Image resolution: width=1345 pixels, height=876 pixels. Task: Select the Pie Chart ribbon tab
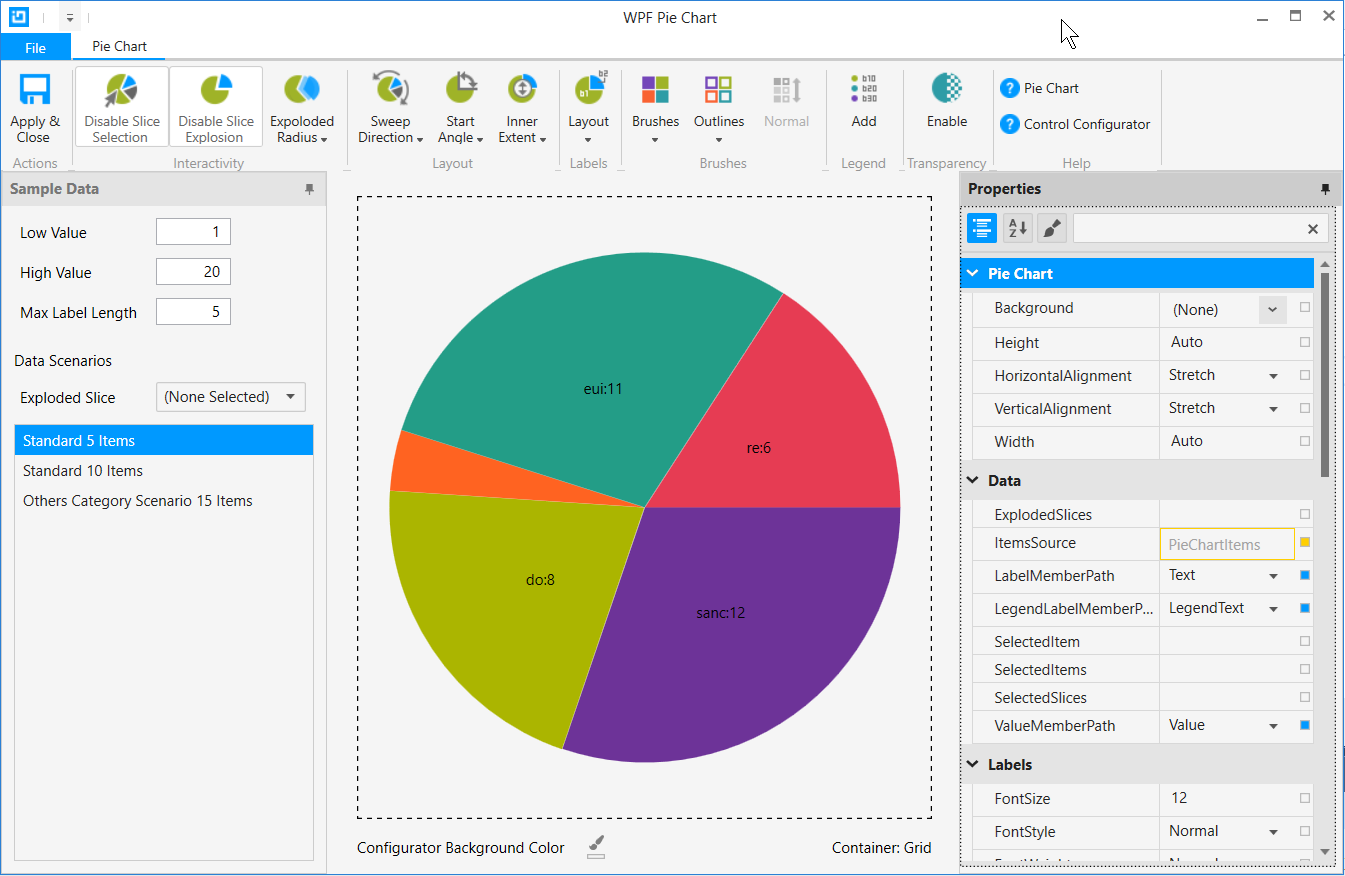119,46
